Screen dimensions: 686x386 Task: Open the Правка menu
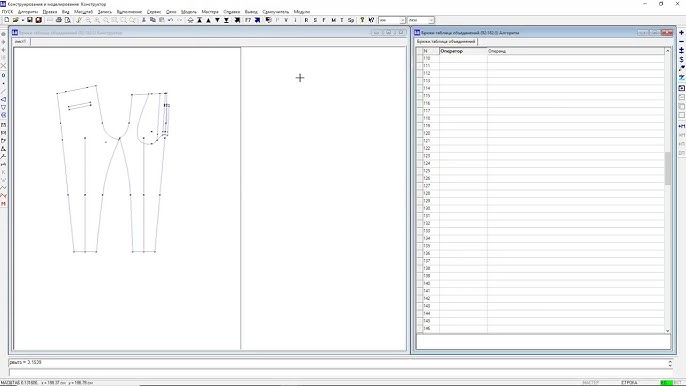50,12
